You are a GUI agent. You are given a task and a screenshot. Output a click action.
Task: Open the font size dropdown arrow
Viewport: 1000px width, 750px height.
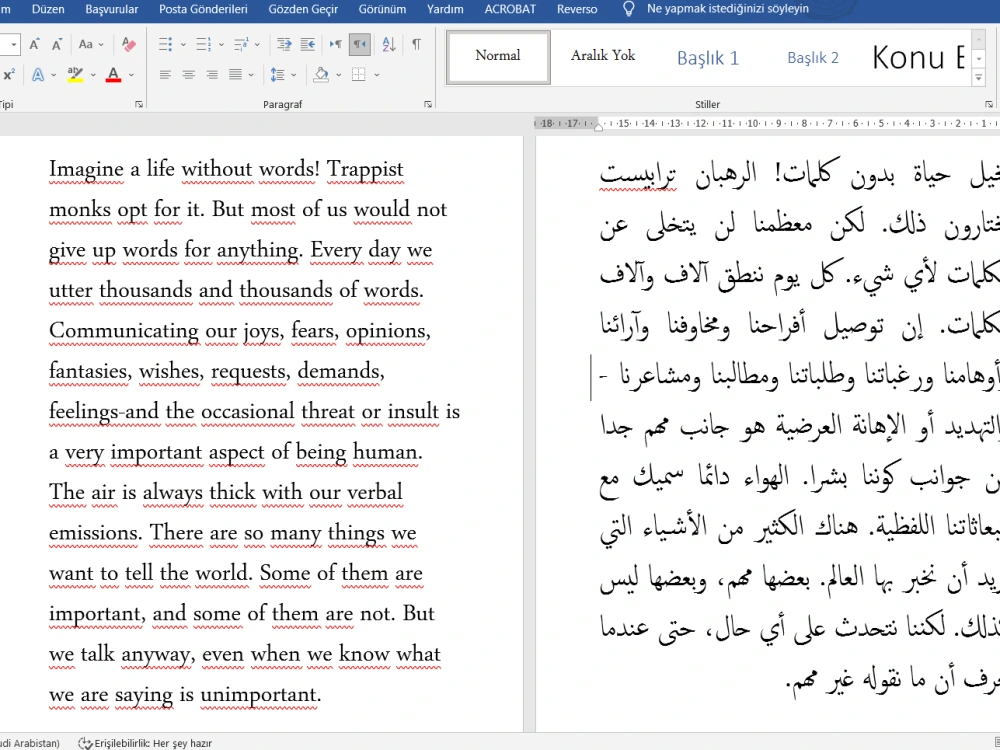pyautogui.click(x=14, y=45)
